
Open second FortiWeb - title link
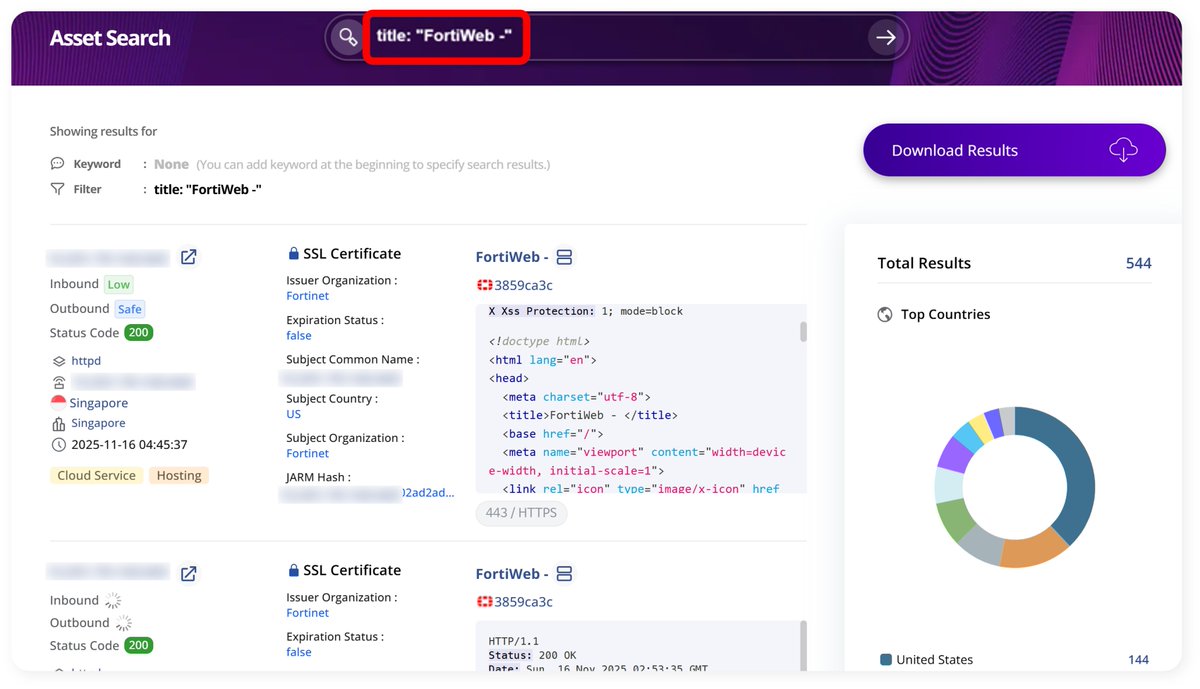pos(512,574)
